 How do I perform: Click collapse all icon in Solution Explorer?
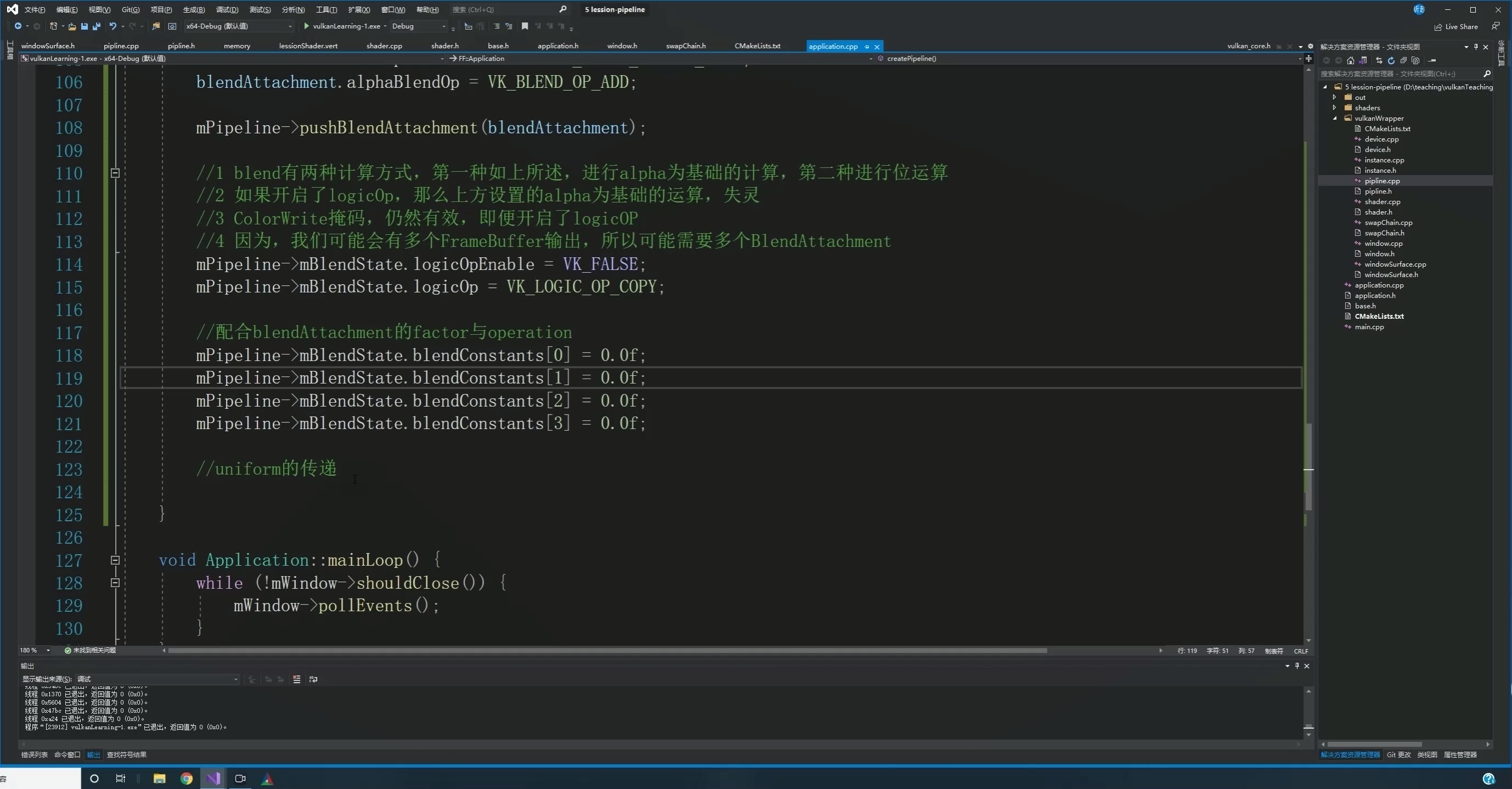tap(1403, 60)
